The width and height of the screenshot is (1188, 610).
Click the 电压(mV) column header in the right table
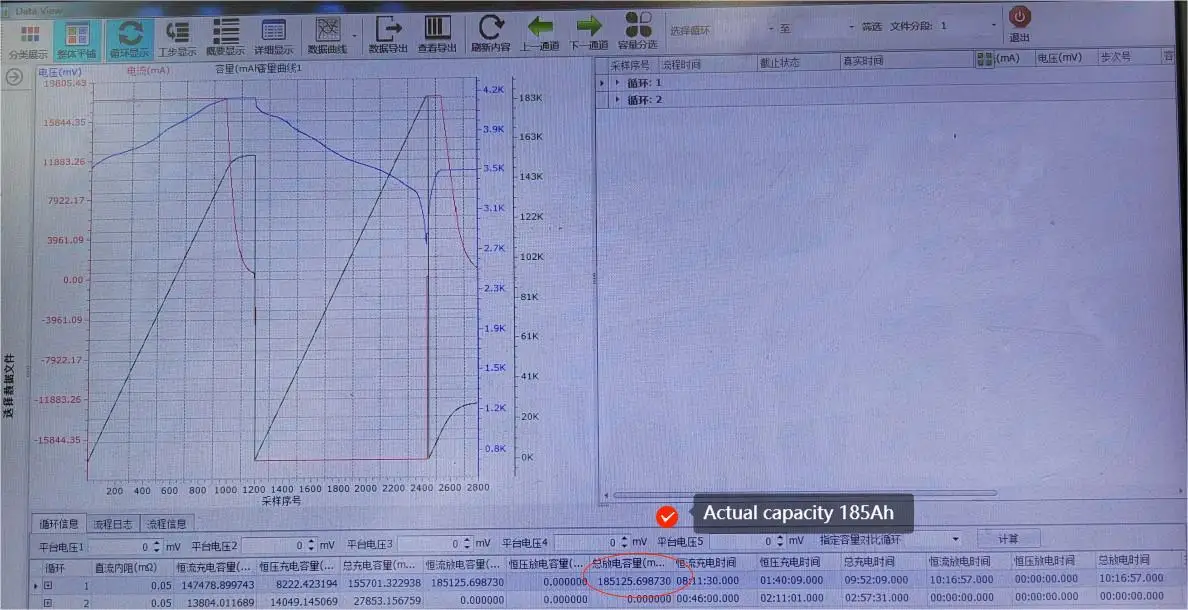pyautogui.click(x=1059, y=58)
